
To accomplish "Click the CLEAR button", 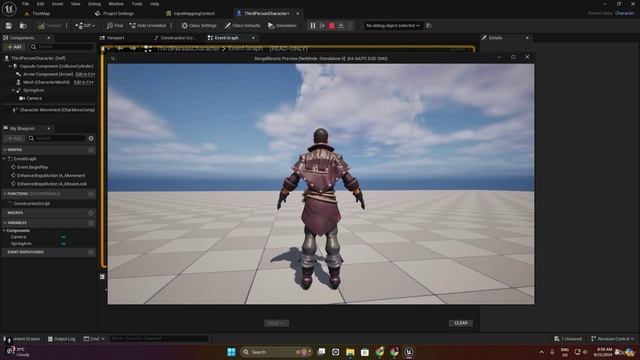I will click(x=461, y=323).
